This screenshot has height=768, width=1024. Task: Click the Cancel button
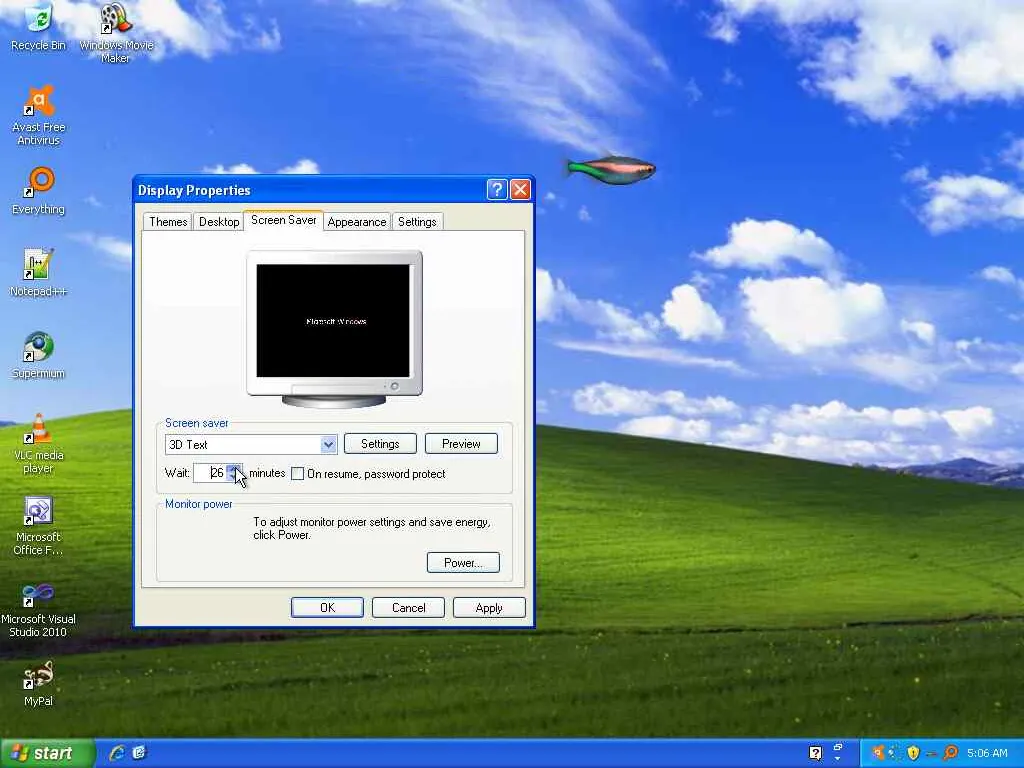click(408, 608)
